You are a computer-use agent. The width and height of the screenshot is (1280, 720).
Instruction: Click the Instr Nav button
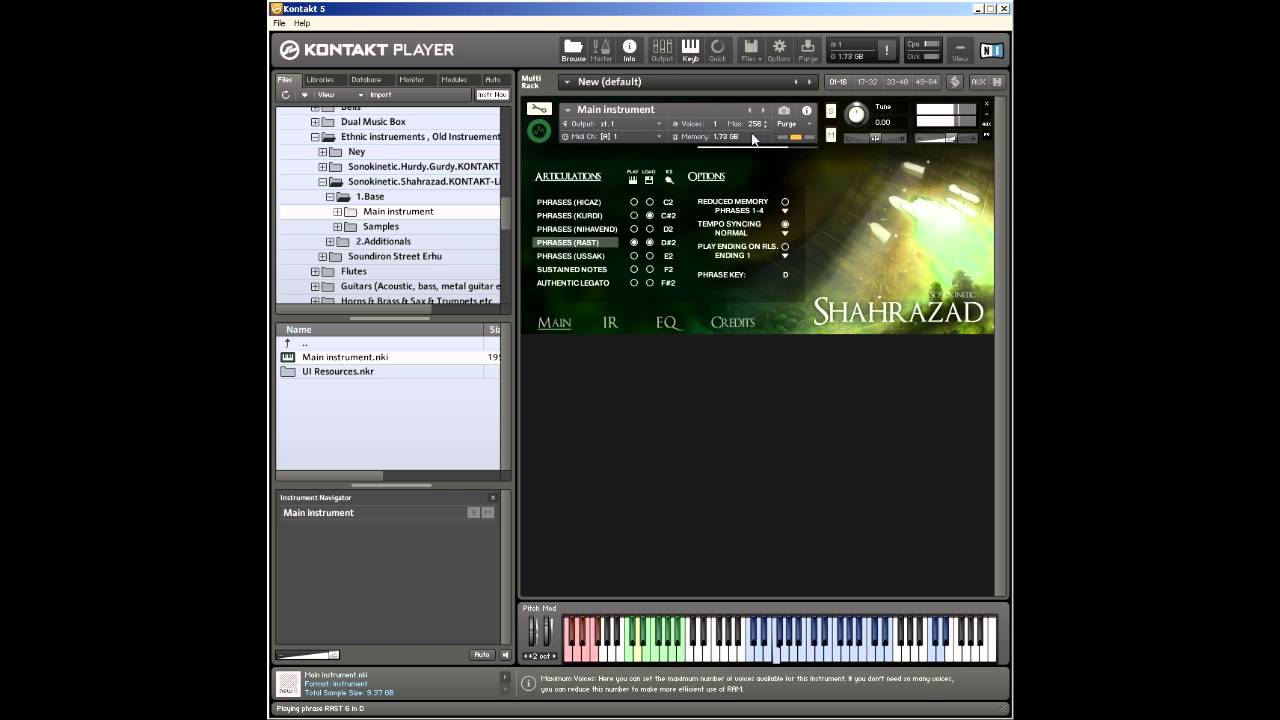[492, 95]
